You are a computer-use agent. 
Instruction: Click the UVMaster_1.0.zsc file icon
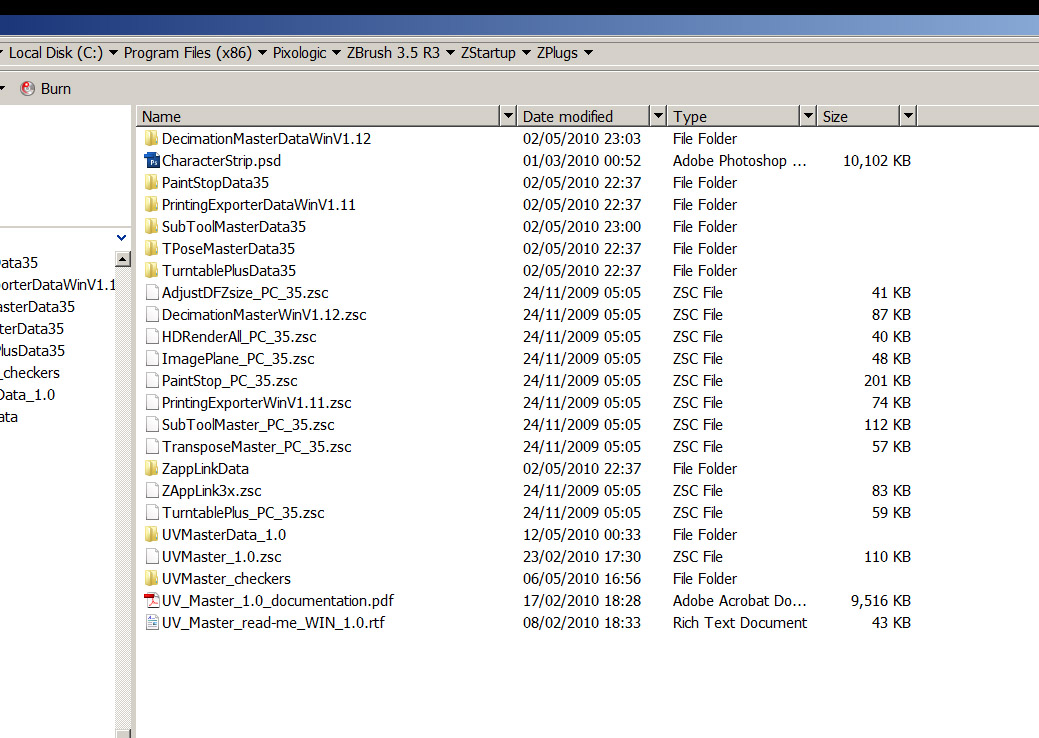pyautogui.click(x=152, y=556)
